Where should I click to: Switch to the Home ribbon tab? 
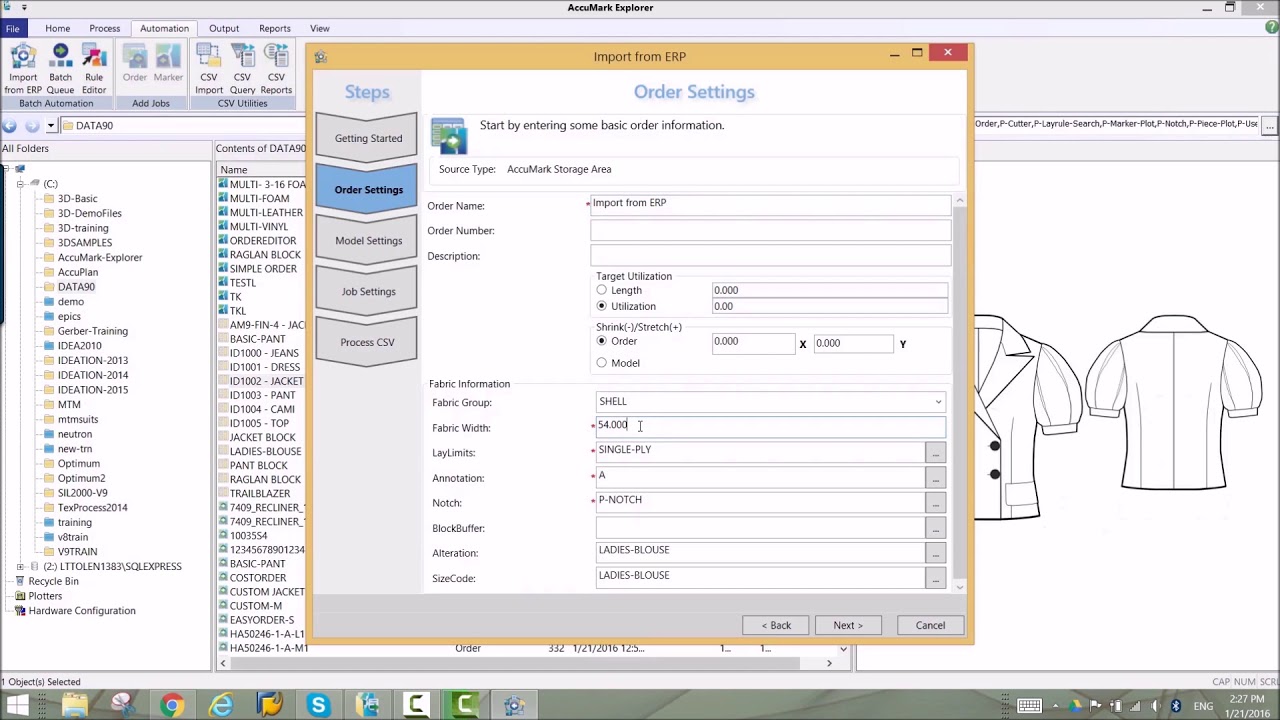tap(57, 28)
